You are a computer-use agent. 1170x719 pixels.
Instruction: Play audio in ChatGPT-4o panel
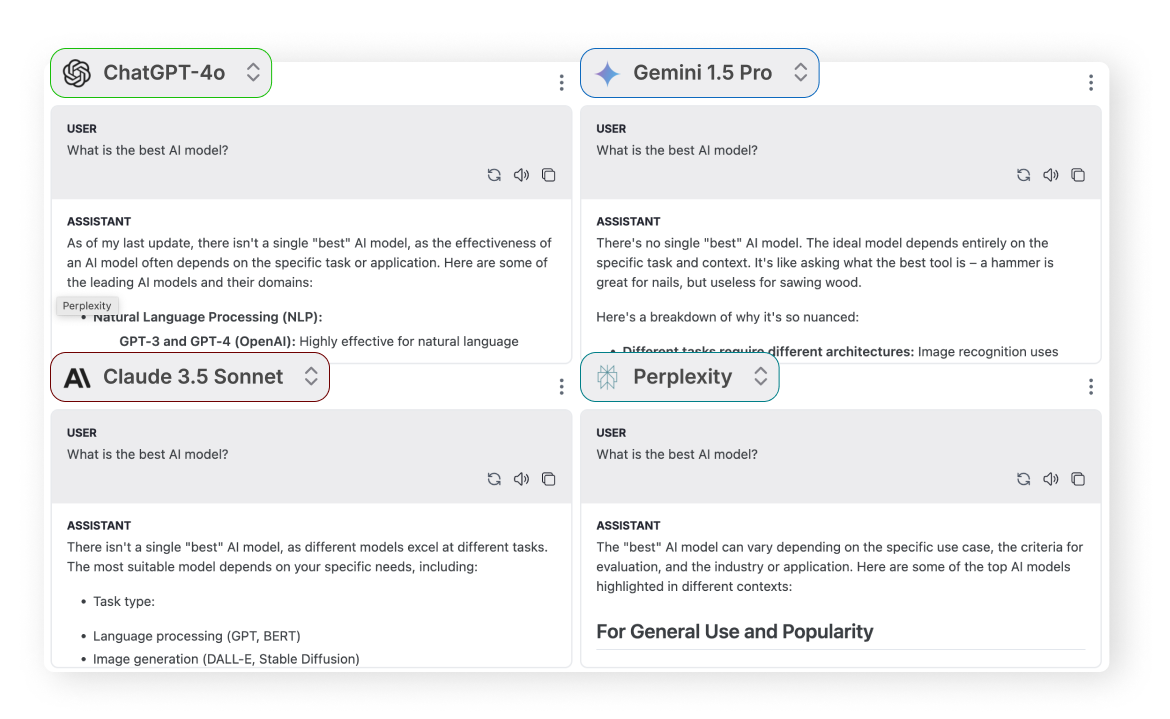point(521,175)
